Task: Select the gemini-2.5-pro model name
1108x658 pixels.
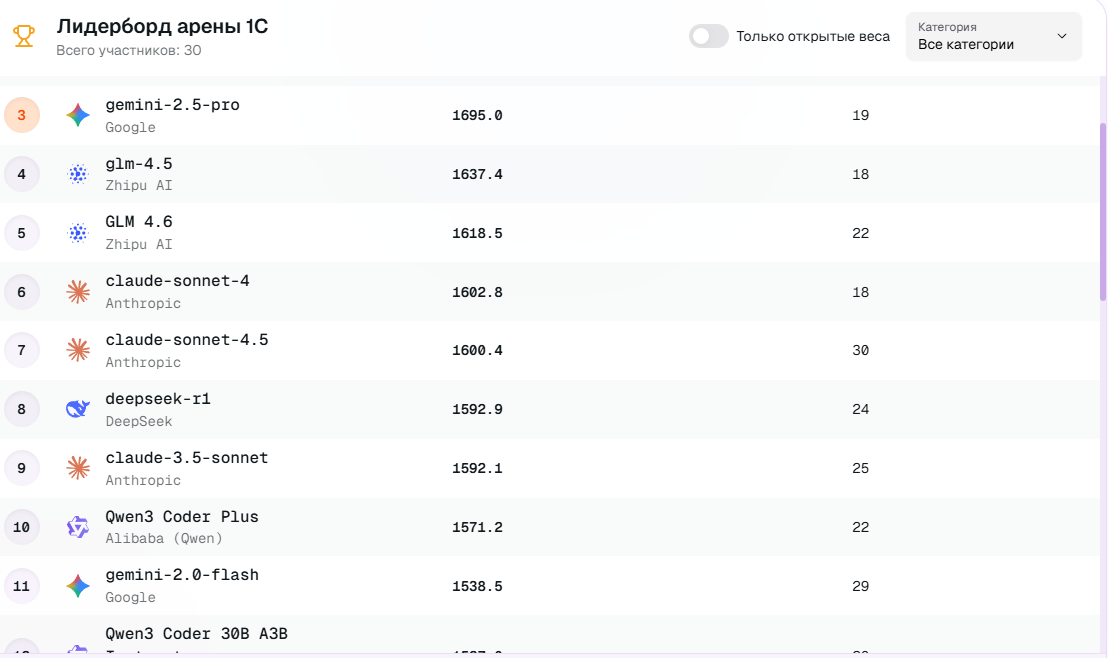Action: [172, 105]
